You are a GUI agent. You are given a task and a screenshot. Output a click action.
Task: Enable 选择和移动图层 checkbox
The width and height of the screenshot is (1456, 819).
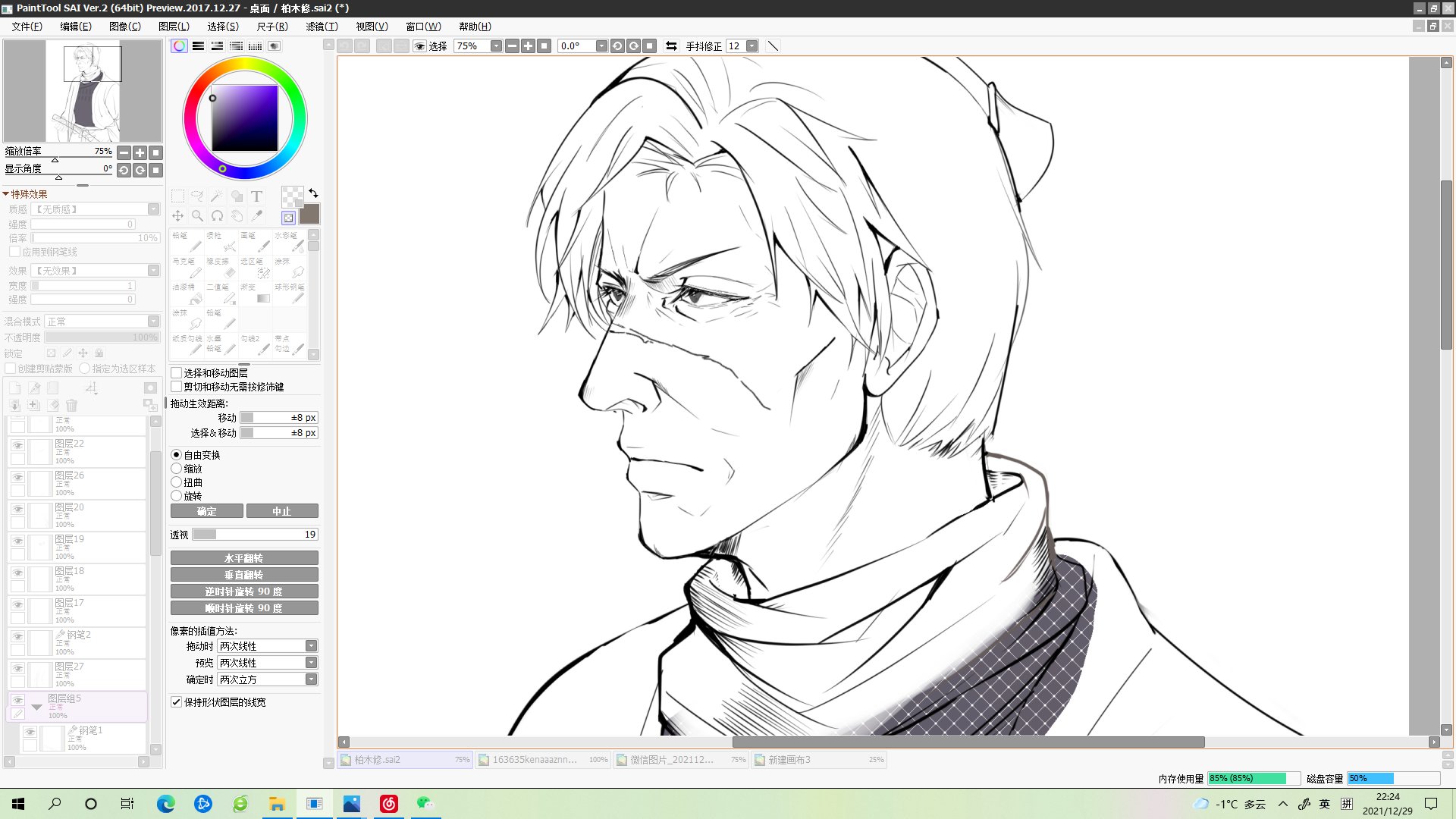(177, 373)
